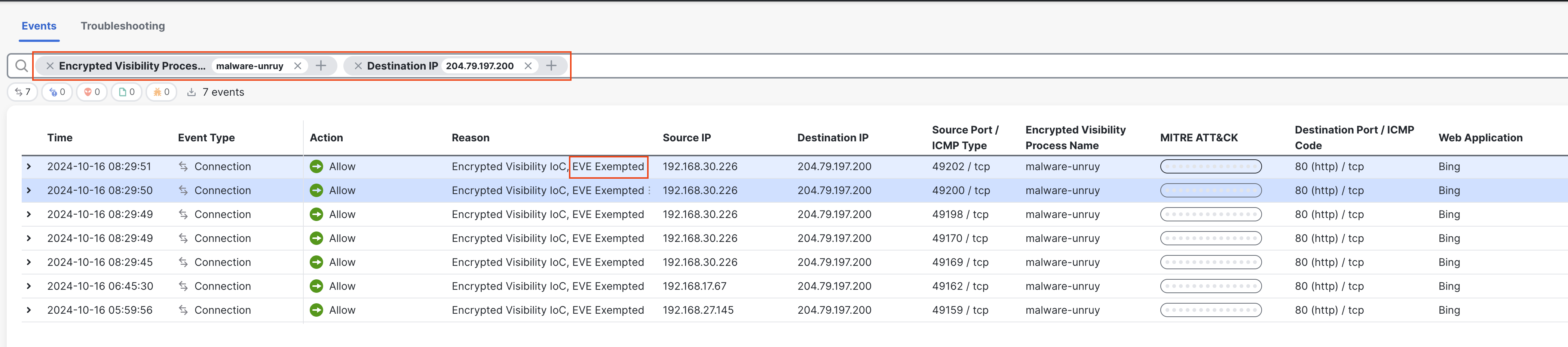Click the green Allow icon in the 05:59:56 row

click(x=316, y=310)
